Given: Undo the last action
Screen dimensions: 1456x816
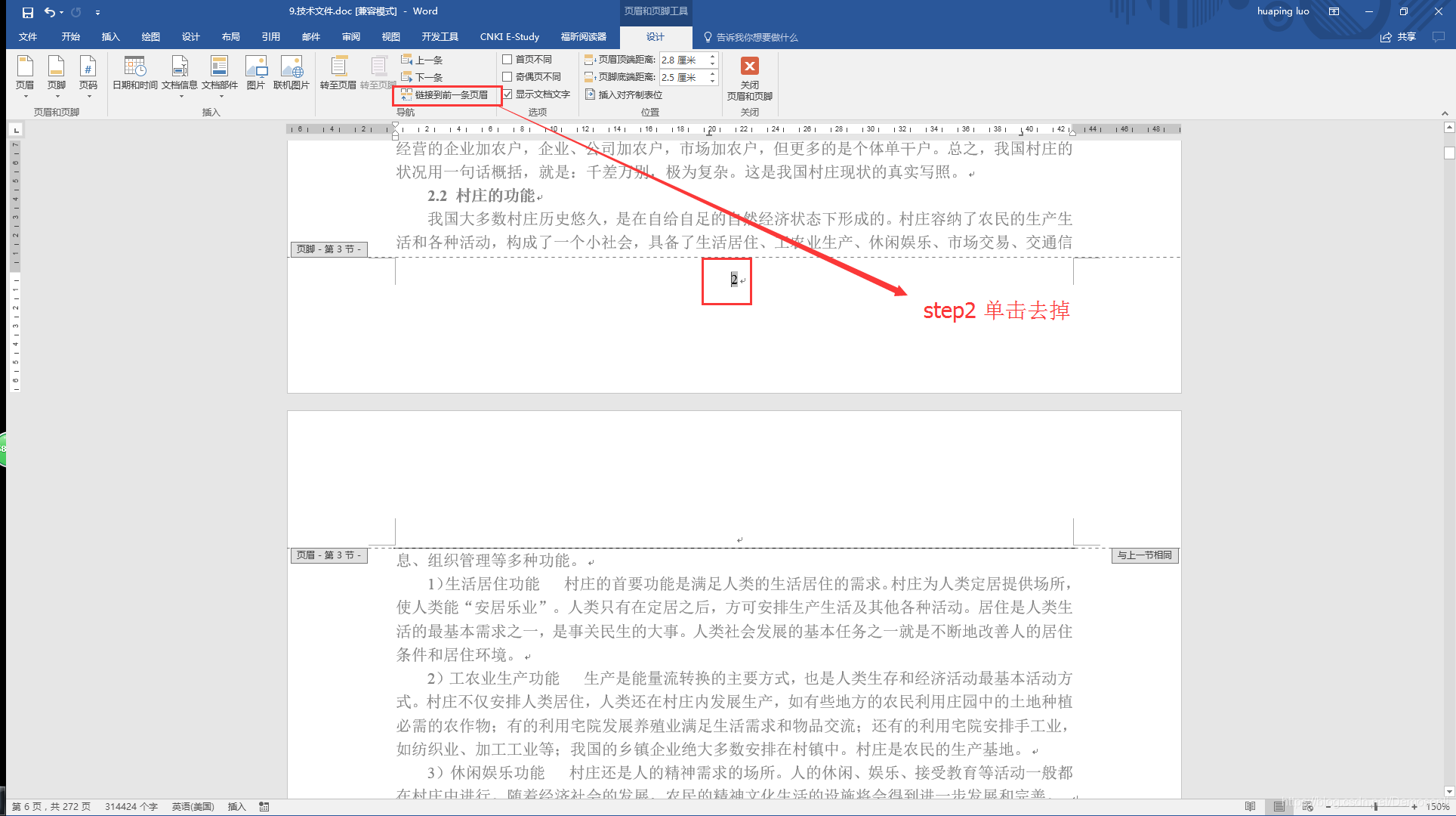Looking at the screenshot, I should pyautogui.click(x=49, y=12).
